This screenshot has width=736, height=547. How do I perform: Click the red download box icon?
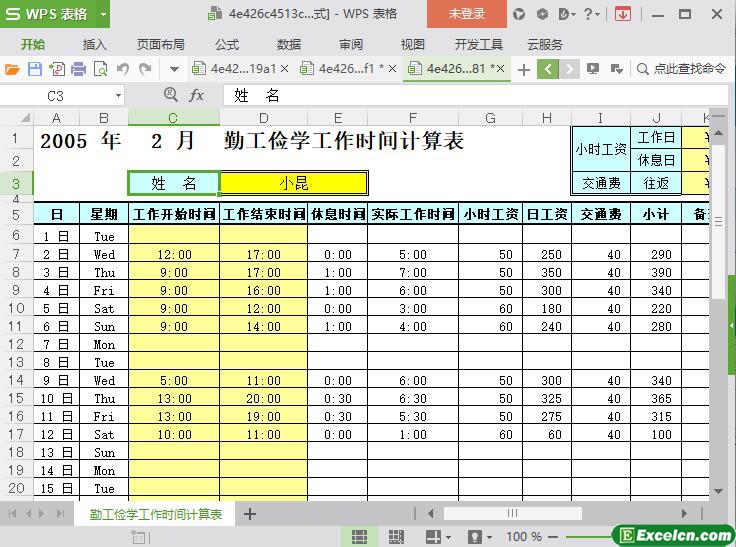click(623, 15)
